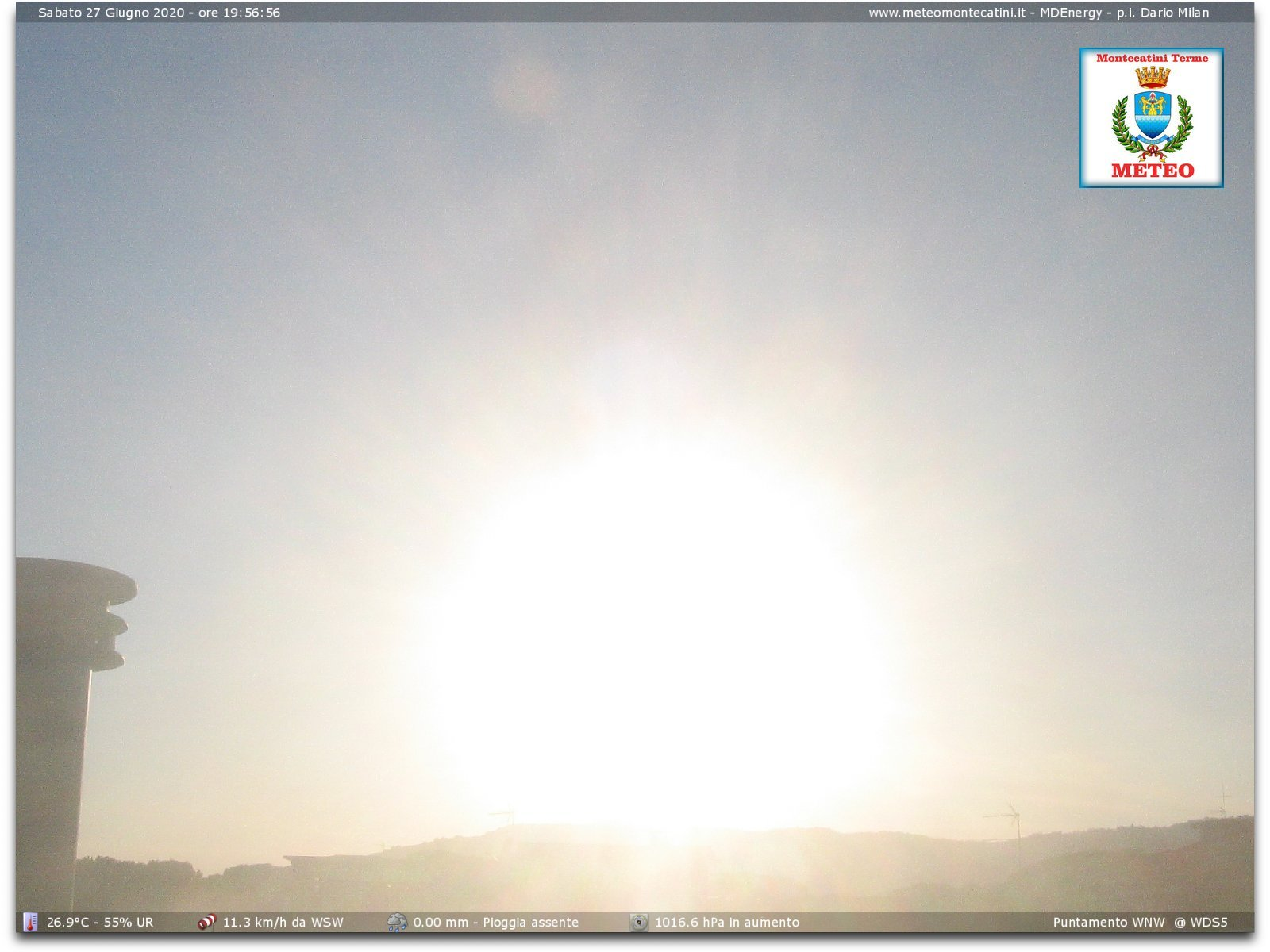Click the rain cloud icon beside the rainfall reading

click(397, 922)
